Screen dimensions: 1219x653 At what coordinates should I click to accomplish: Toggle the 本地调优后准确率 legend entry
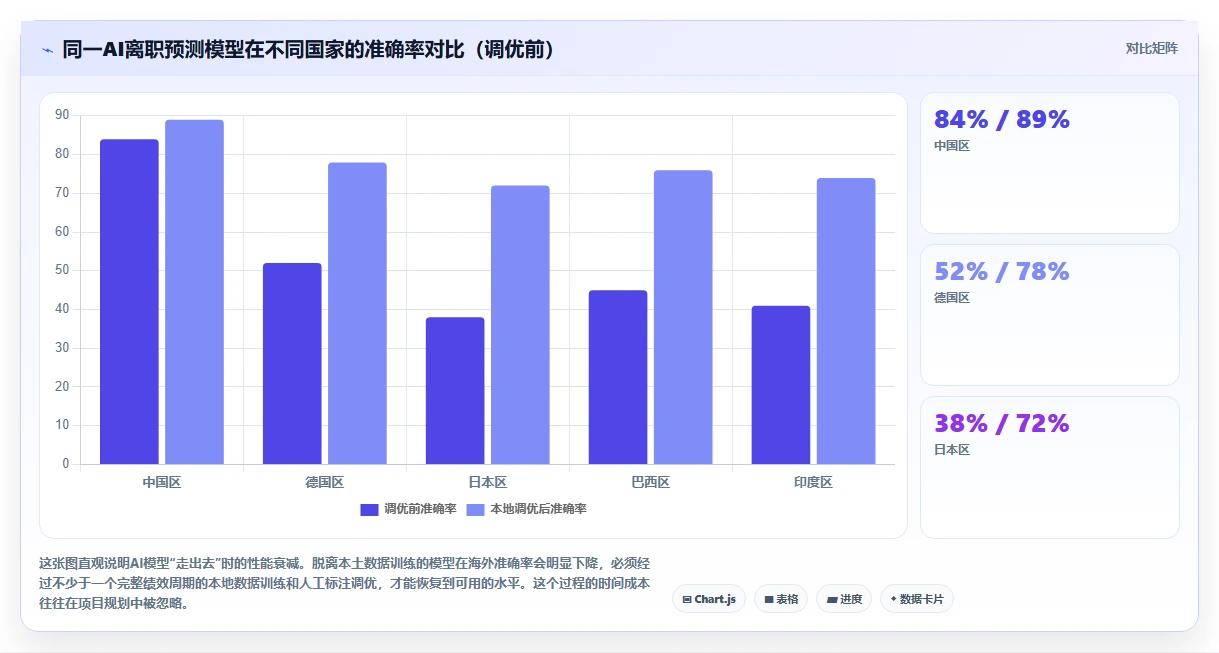click(x=527, y=509)
